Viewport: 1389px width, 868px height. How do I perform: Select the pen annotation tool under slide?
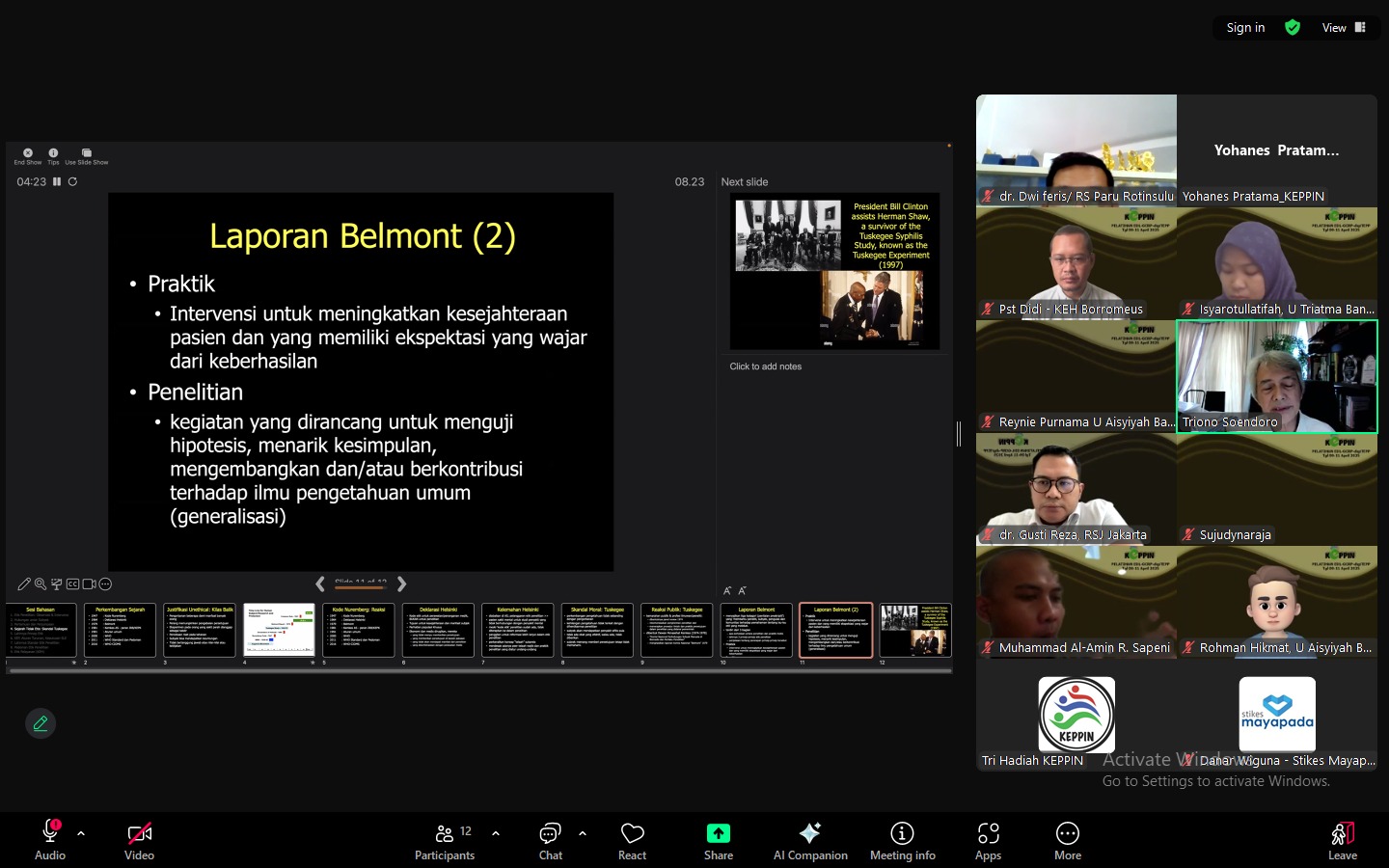[x=24, y=583]
